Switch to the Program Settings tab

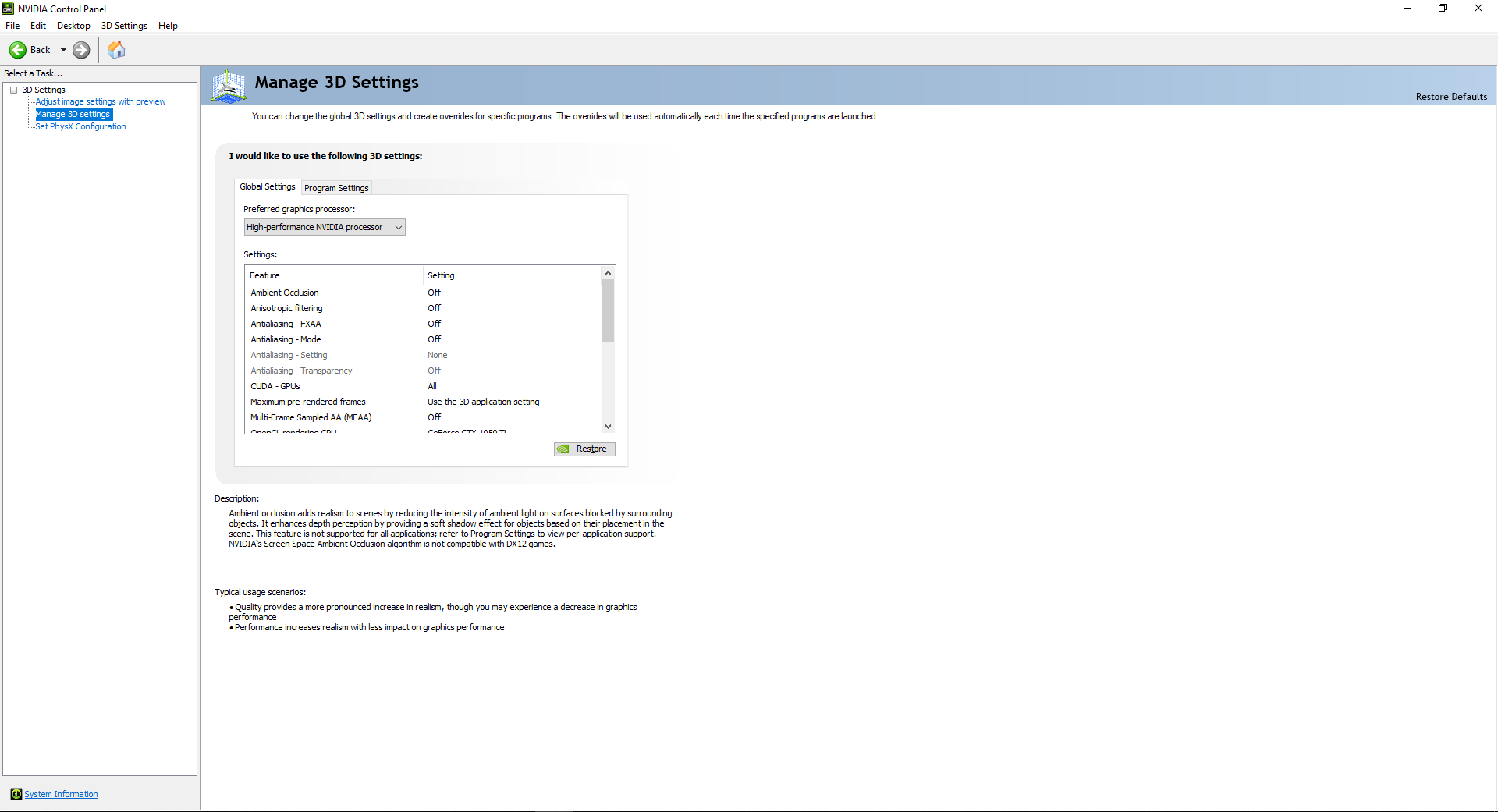click(x=336, y=188)
